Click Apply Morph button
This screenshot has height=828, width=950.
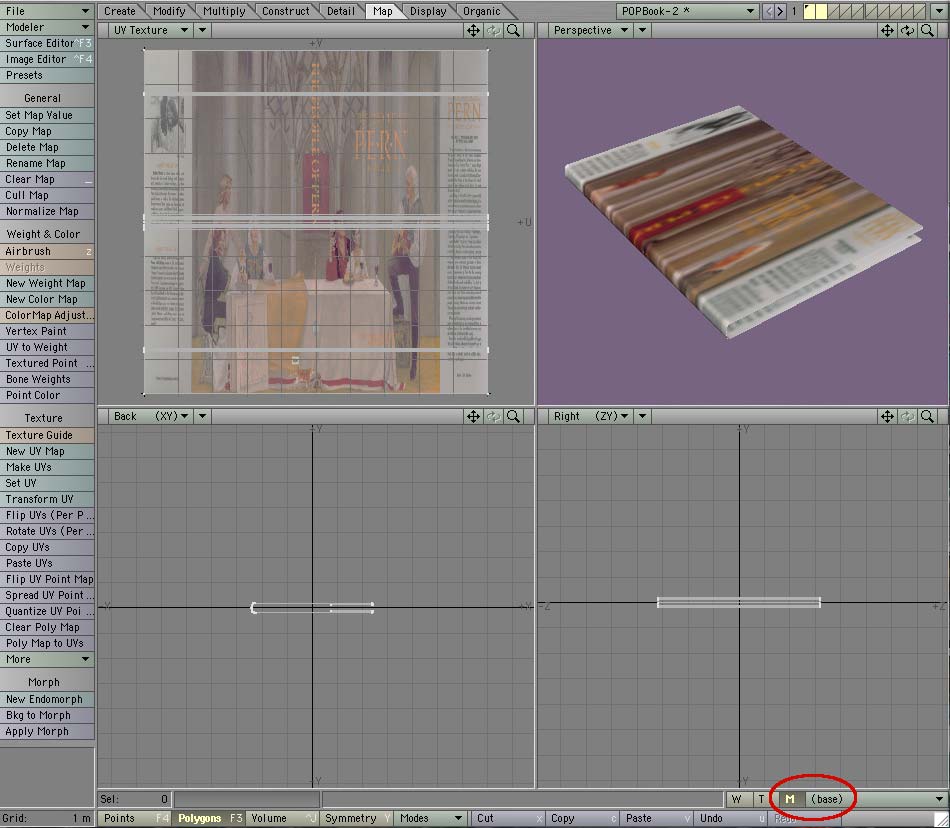pyautogui.click(x=47, y=732)
